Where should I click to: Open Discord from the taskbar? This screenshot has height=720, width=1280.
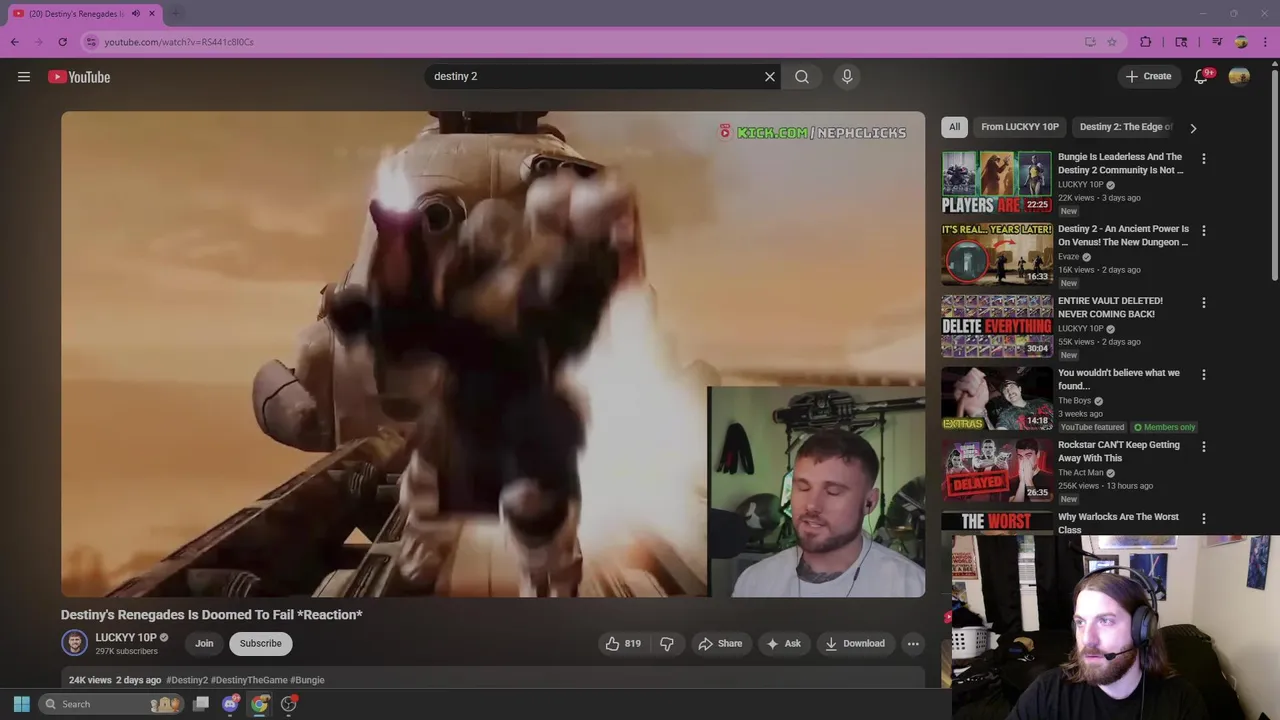pyautogui.click(x=230, y=704)
